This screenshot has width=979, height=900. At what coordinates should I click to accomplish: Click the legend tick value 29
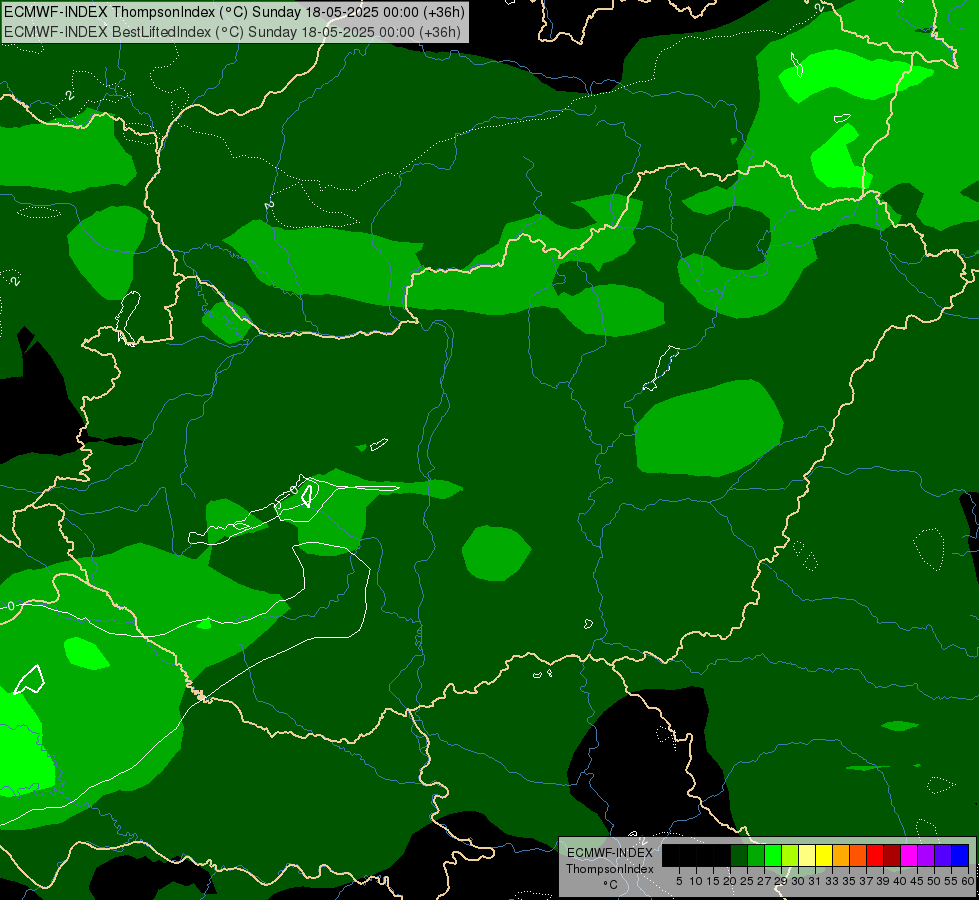(780, 881)
